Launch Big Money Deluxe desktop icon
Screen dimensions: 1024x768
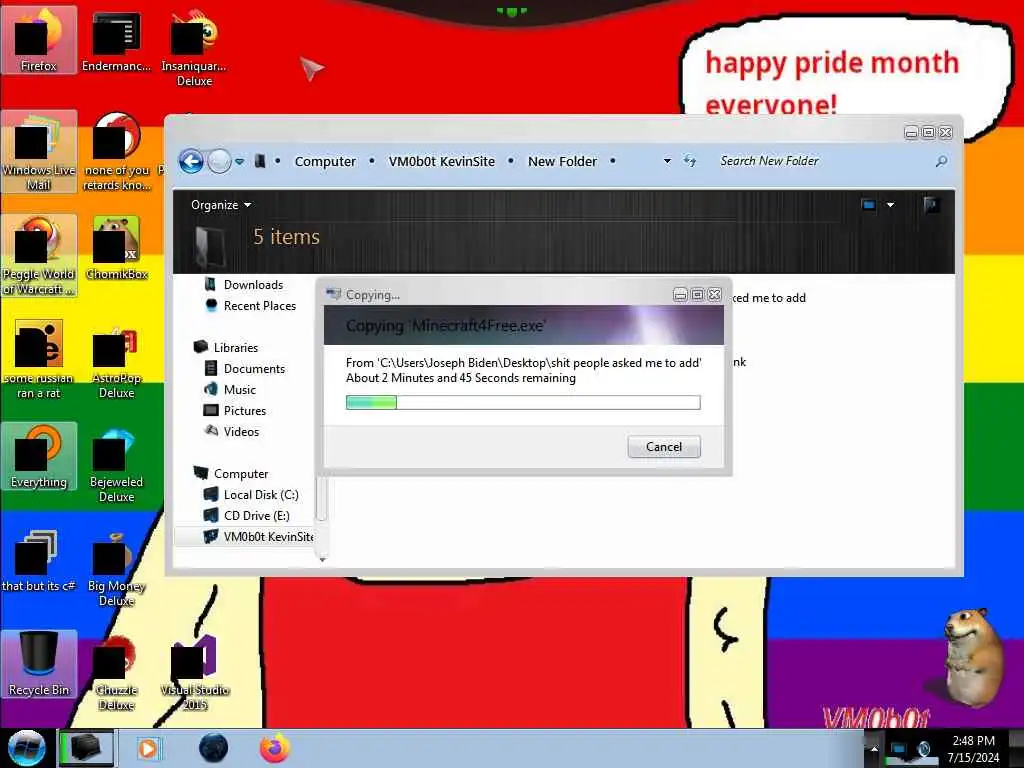pos(116,567)
